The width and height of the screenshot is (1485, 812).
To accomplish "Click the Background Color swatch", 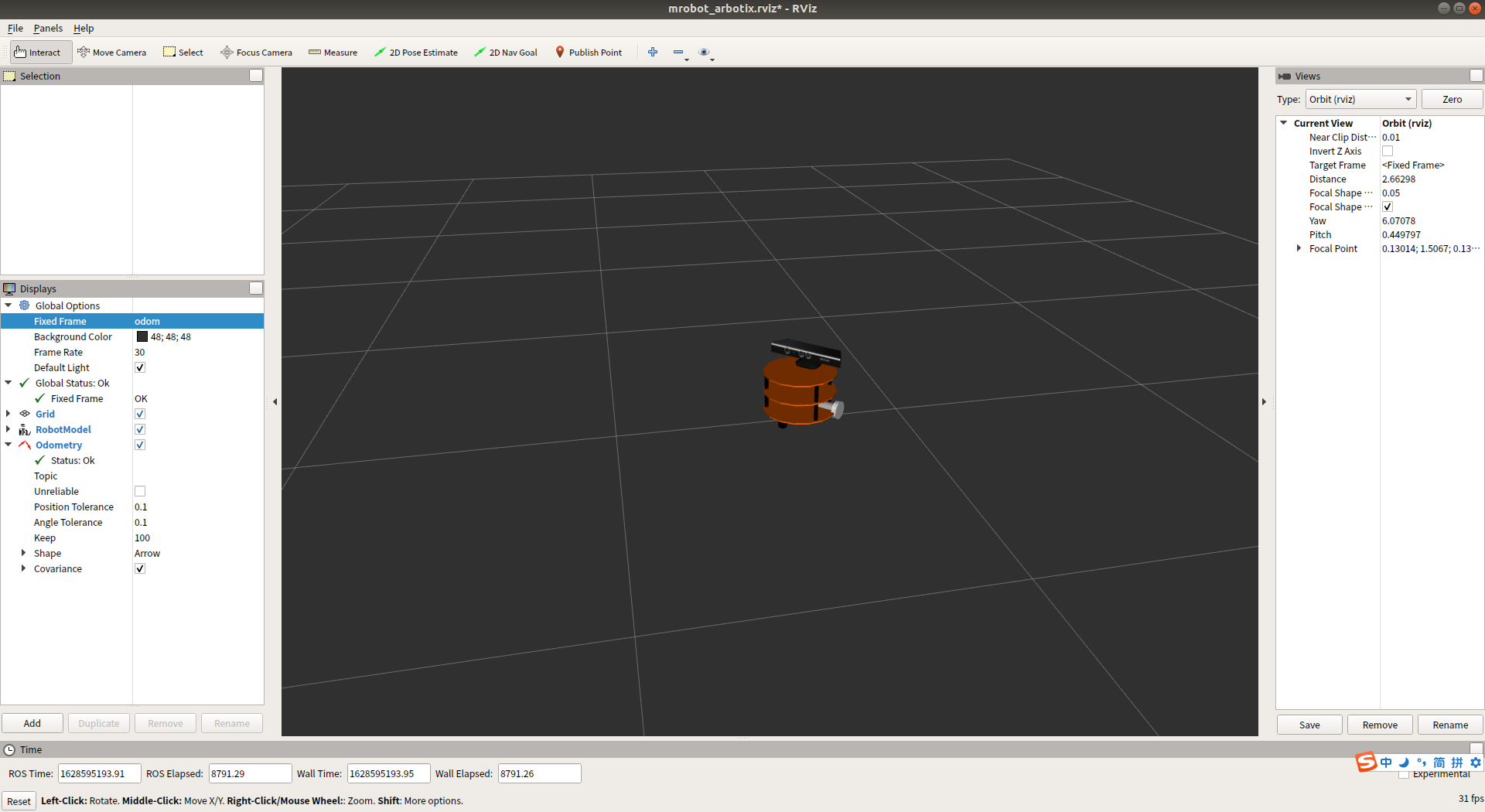I will coord(142,336).
